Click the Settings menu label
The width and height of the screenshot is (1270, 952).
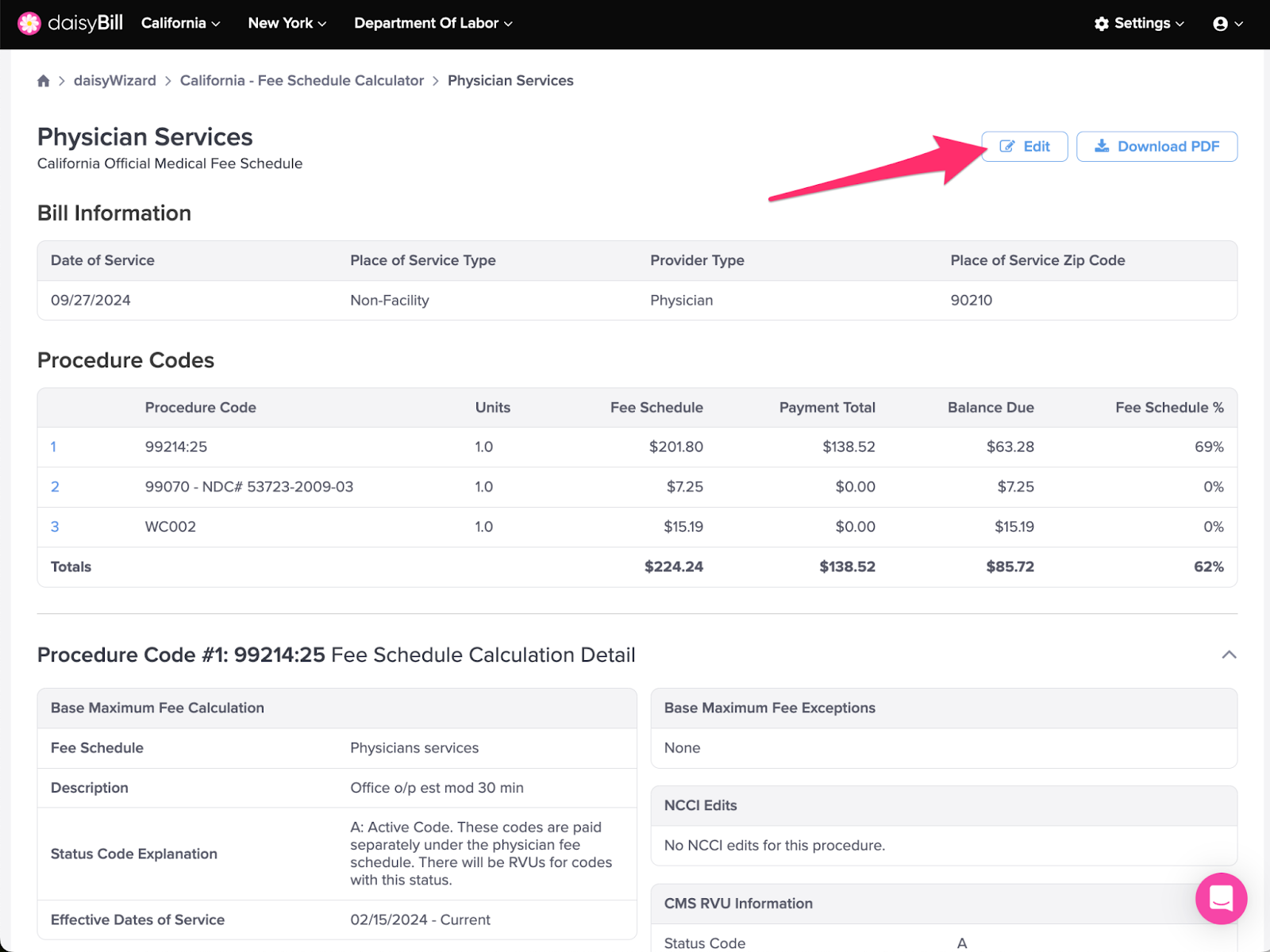[x=1142, y=24]
